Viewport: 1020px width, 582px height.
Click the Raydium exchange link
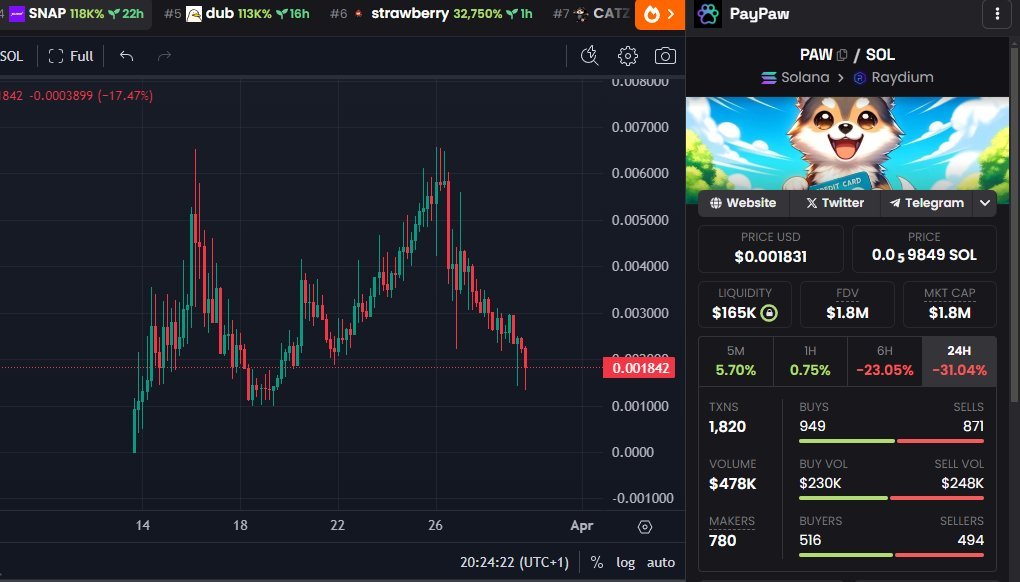coord(893,78)
